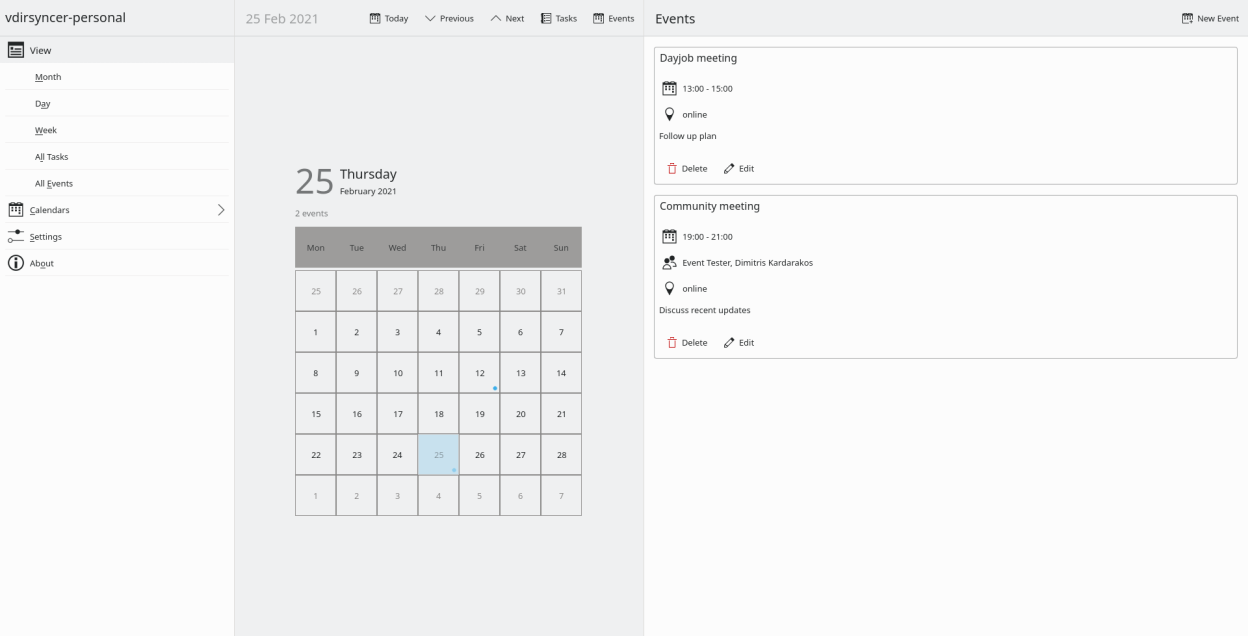Go to Next using up chevron

(496, 19)
